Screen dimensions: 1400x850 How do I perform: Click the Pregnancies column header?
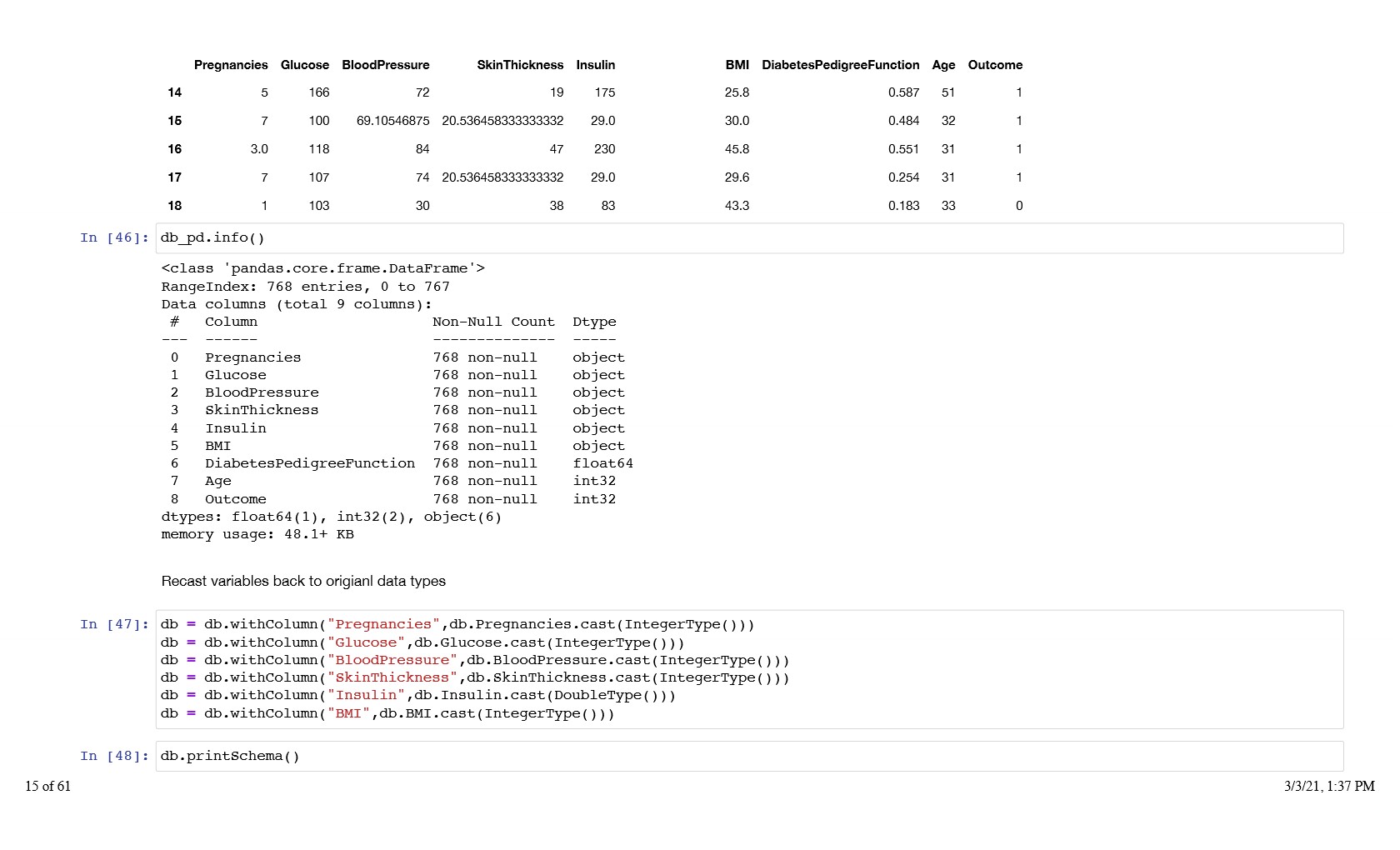231,65
